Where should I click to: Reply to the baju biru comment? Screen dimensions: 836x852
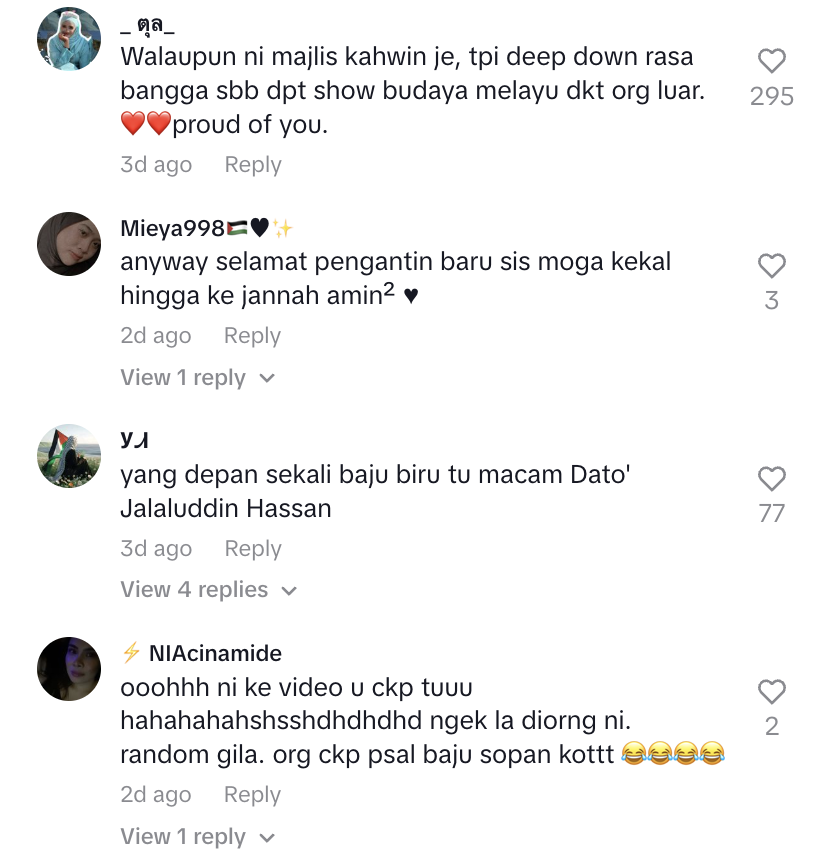(253, 549)
